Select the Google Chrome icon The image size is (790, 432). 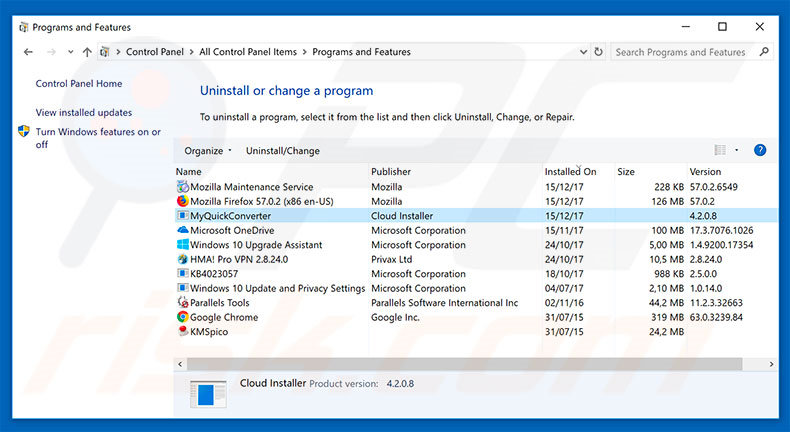click(182, 317)
